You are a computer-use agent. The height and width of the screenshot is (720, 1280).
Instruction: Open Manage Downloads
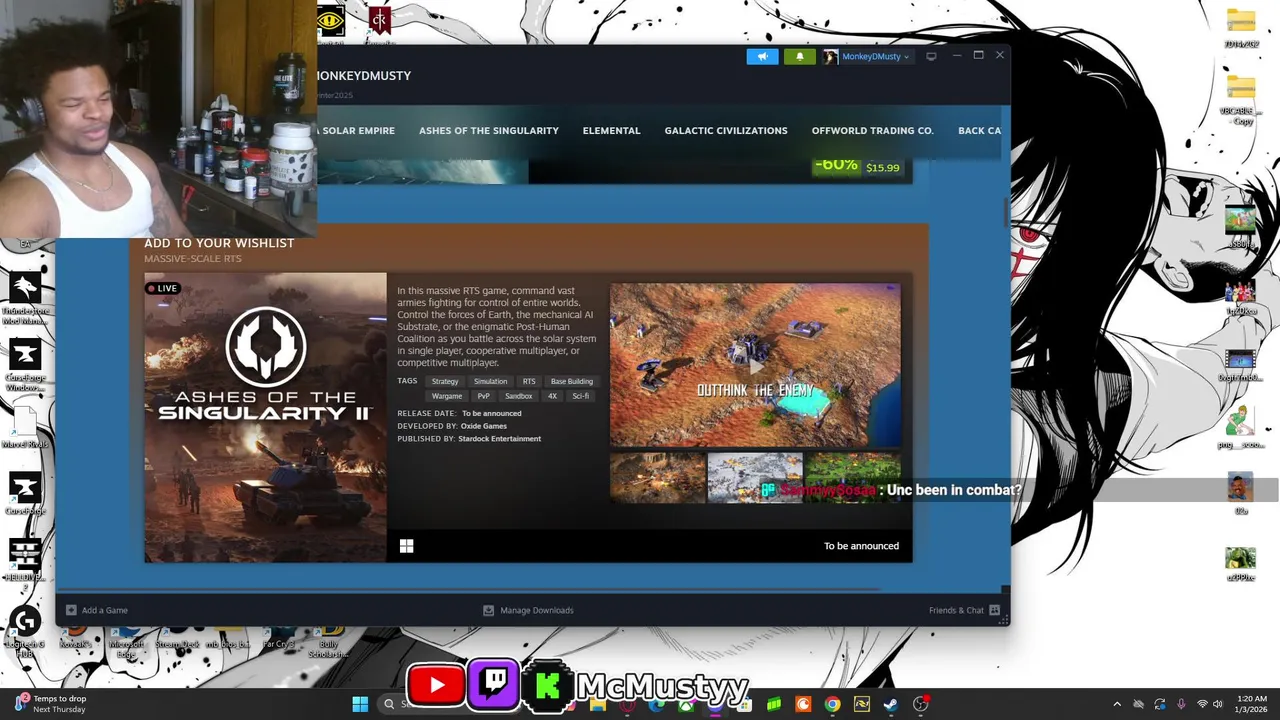(x=528, y=610)
